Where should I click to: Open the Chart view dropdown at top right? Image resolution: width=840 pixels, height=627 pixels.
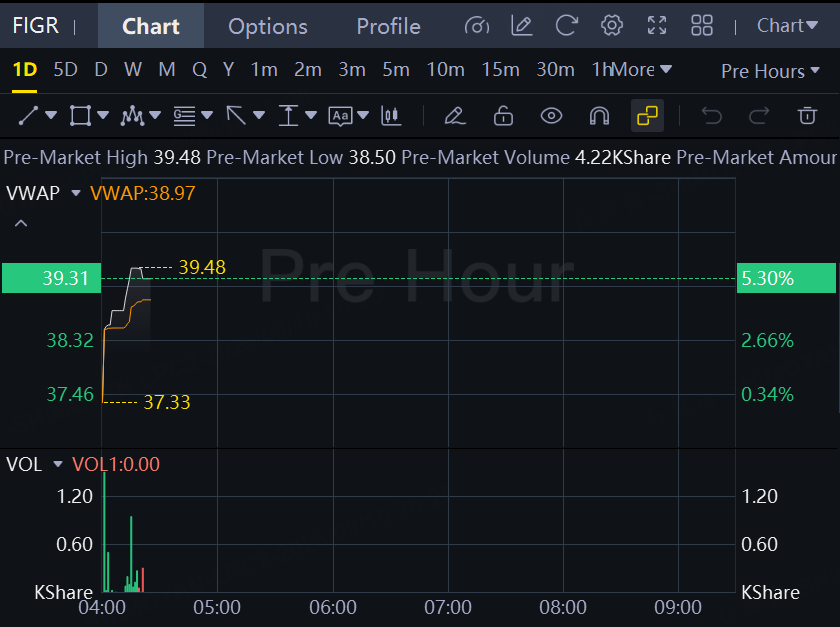pos(787,26)
